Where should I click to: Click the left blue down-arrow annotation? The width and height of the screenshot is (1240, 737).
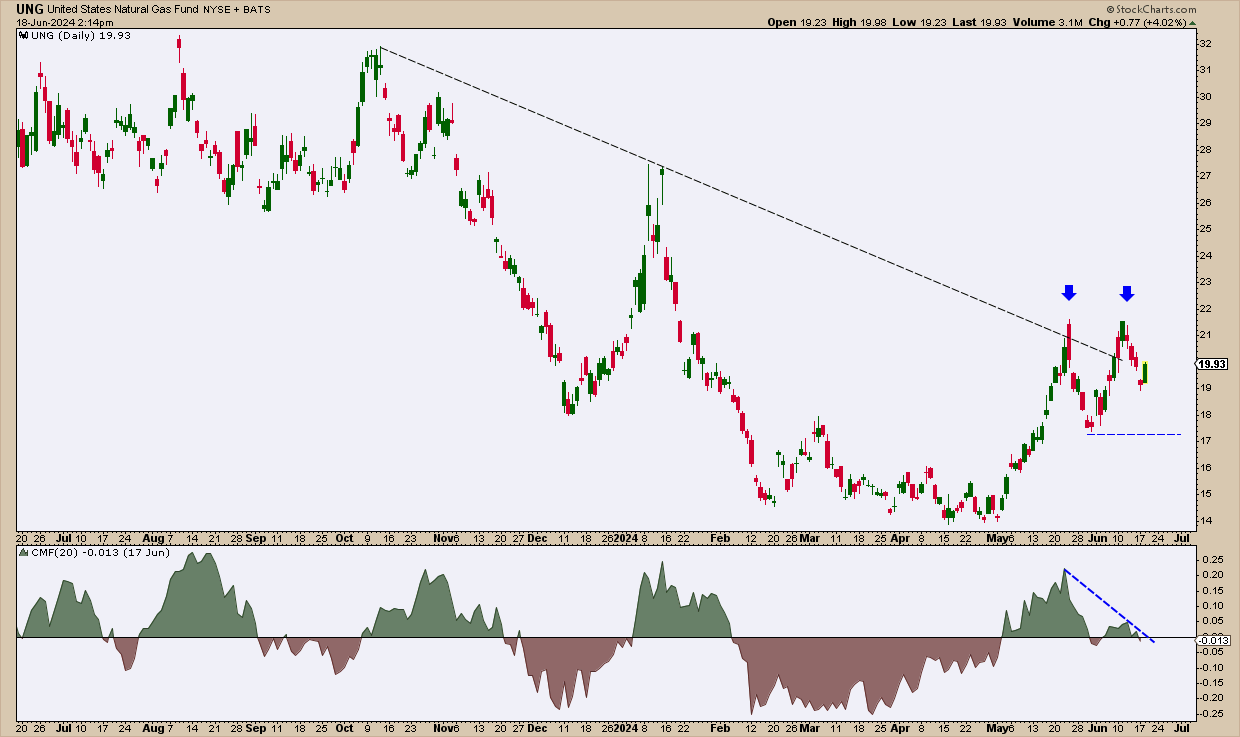1068,292
